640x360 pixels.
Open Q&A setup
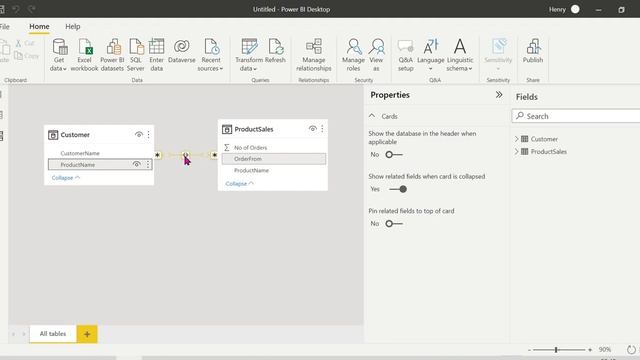pyautogui.click(x=405, y=55)
